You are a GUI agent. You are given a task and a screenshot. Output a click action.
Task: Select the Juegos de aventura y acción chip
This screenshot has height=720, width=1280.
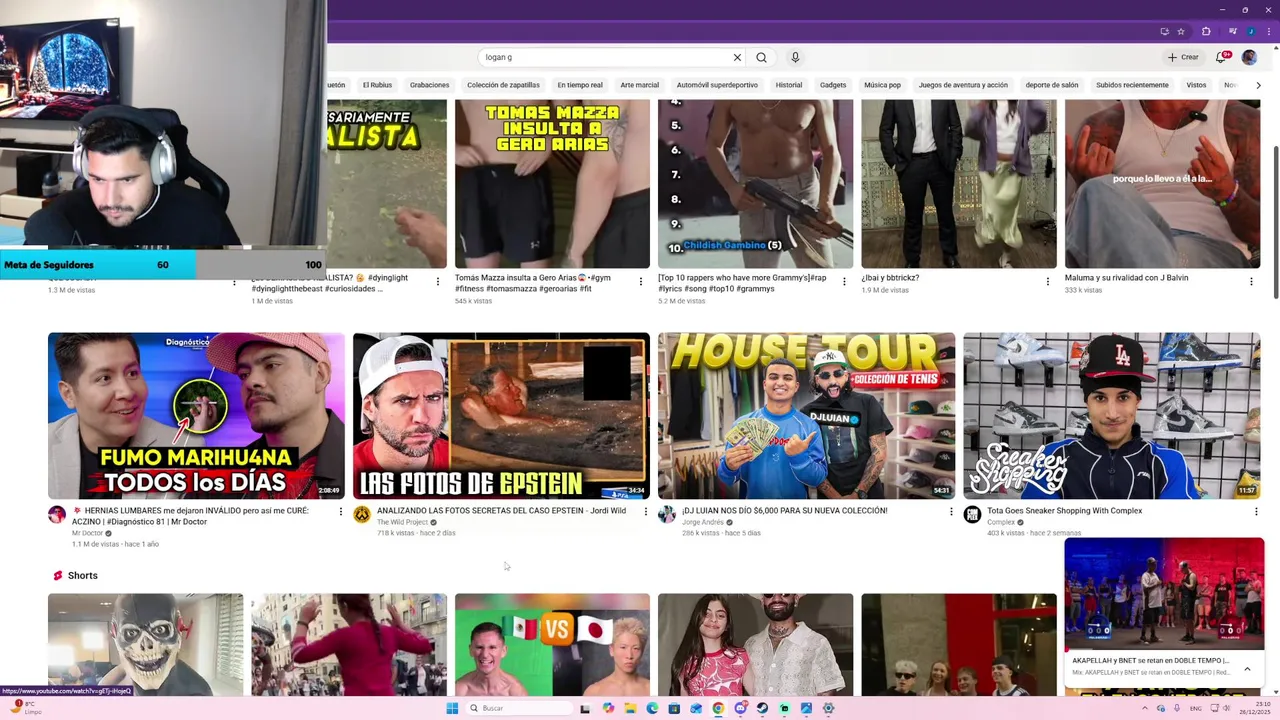[x=963, y=85]
